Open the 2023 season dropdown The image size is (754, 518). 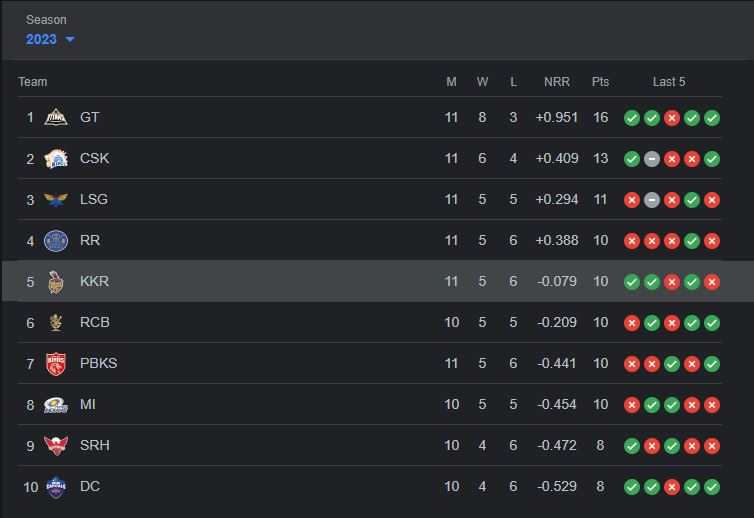tap(42, 39)
